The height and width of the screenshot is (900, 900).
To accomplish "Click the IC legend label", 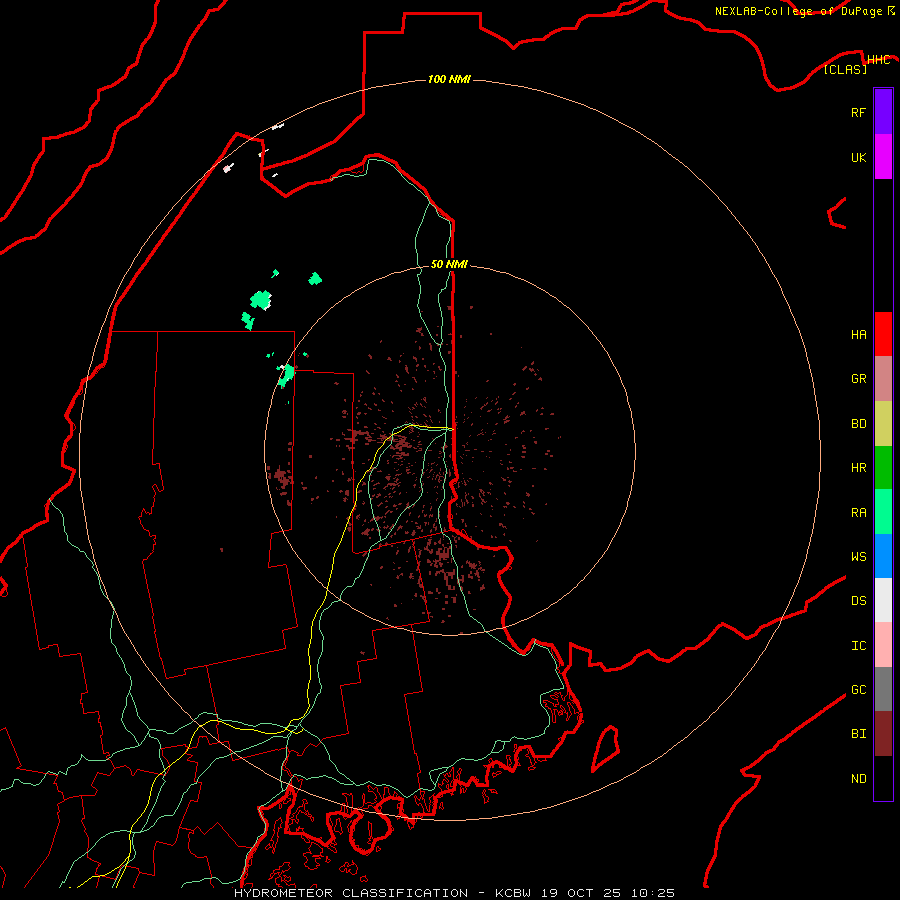I will (858, 646).
